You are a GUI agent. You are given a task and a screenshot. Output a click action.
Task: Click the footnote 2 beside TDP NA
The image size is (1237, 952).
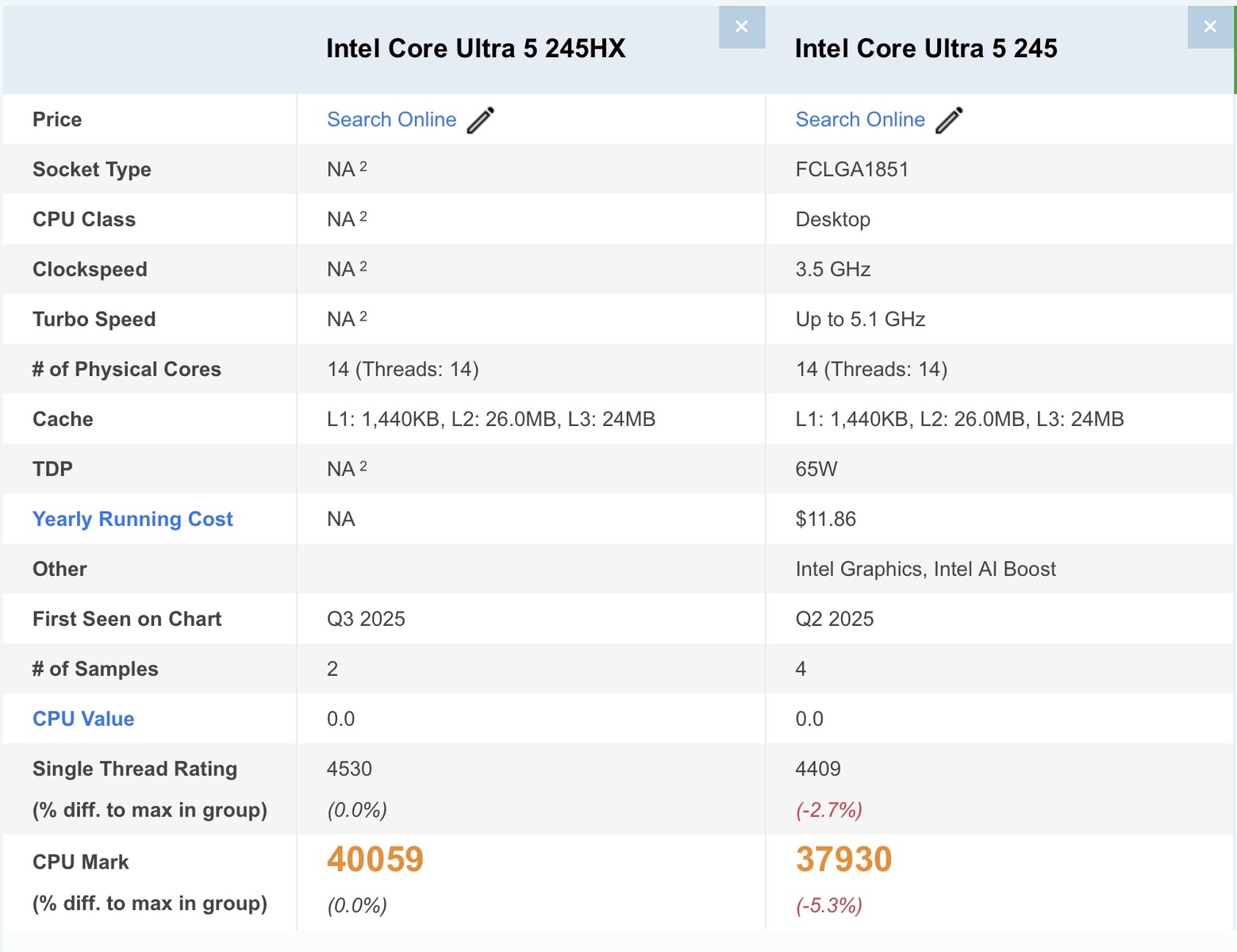tap(364, 464)
